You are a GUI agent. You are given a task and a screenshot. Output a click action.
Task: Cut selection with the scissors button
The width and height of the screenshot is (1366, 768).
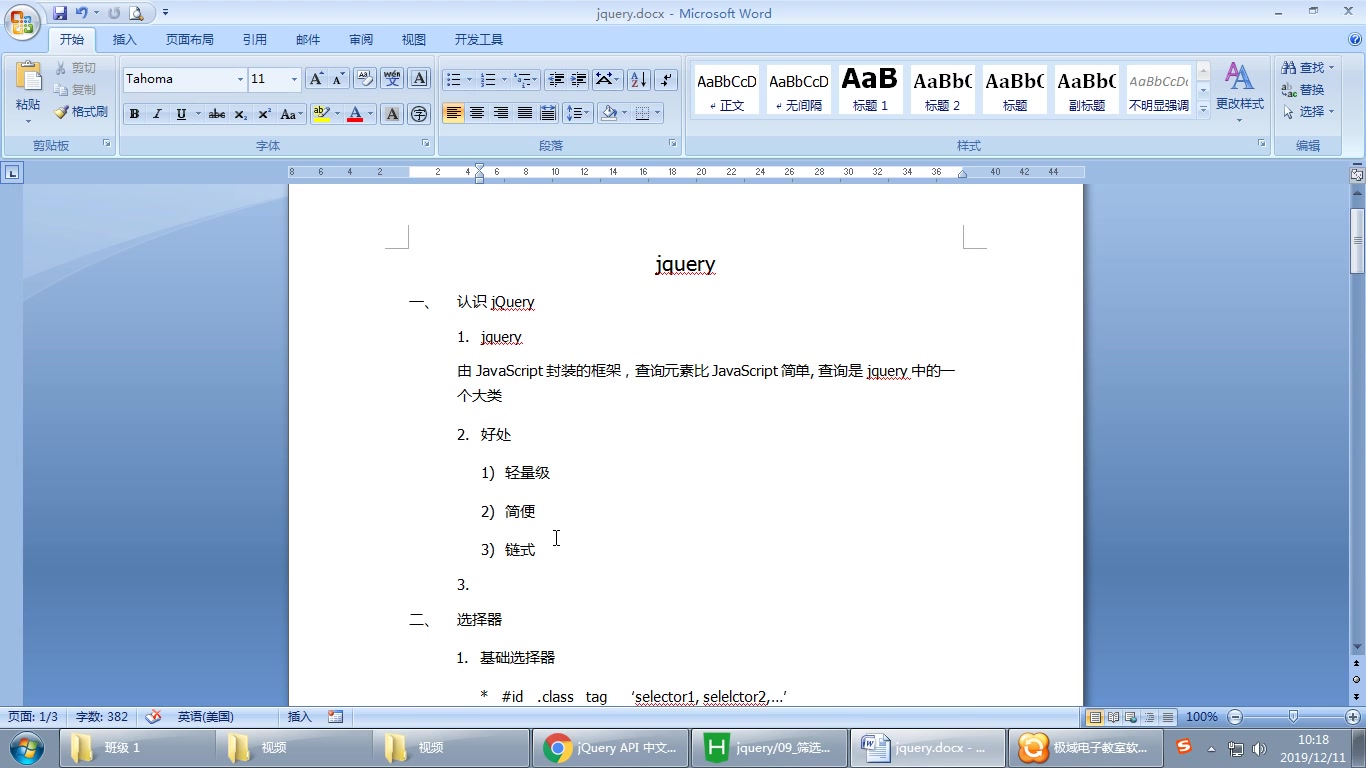pyautogui.click(x=75, y=68)
